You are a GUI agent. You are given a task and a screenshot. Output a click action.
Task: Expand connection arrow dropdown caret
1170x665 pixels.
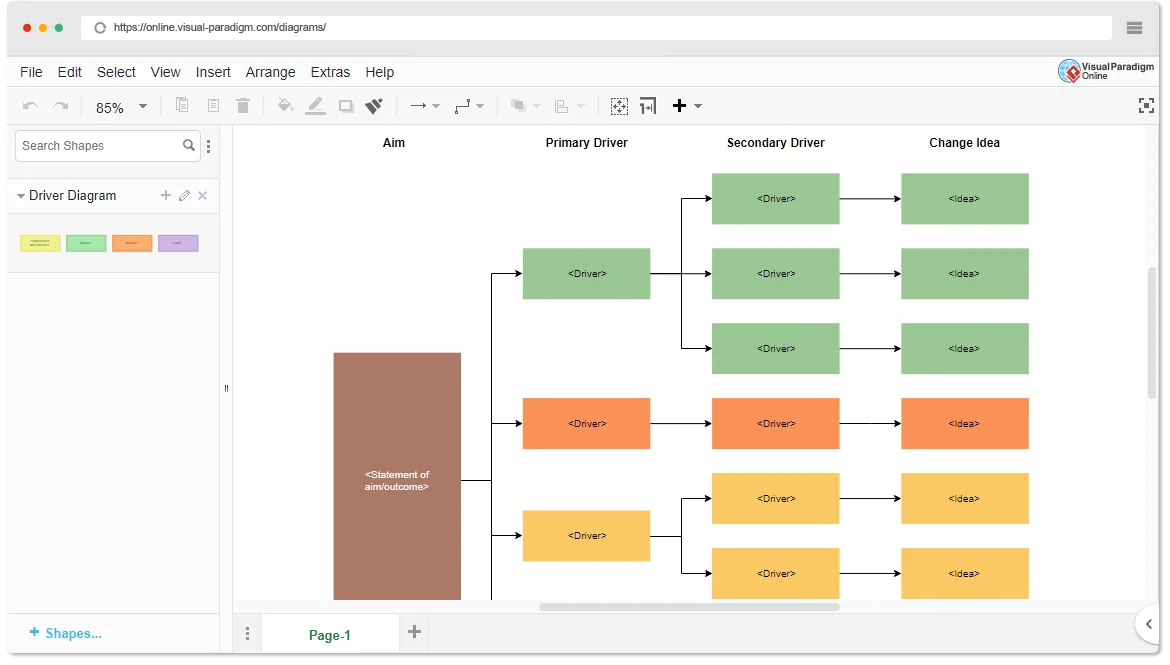tap(437, 107)
